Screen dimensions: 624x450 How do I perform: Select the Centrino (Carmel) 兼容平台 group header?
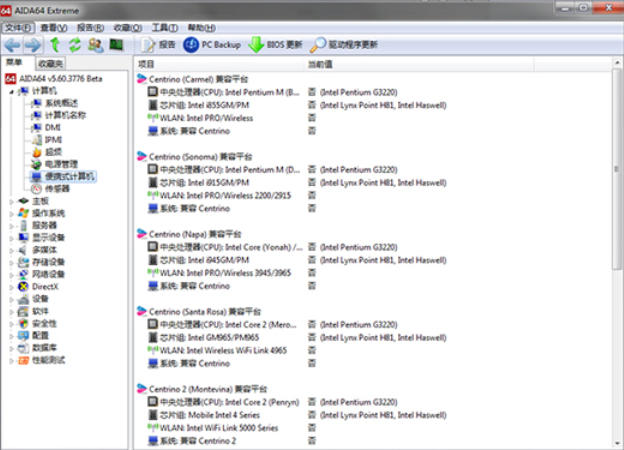[193, 79]
